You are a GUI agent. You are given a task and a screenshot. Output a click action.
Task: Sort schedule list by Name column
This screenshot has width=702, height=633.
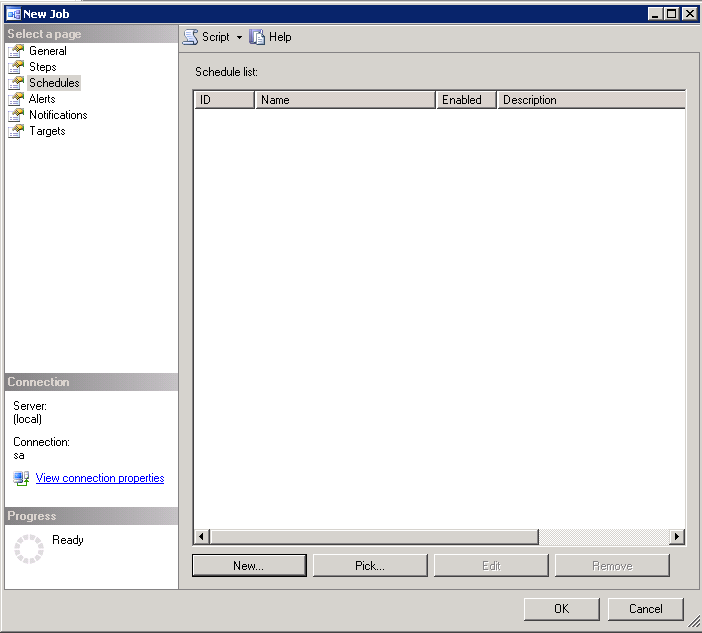tap(345, 100)
